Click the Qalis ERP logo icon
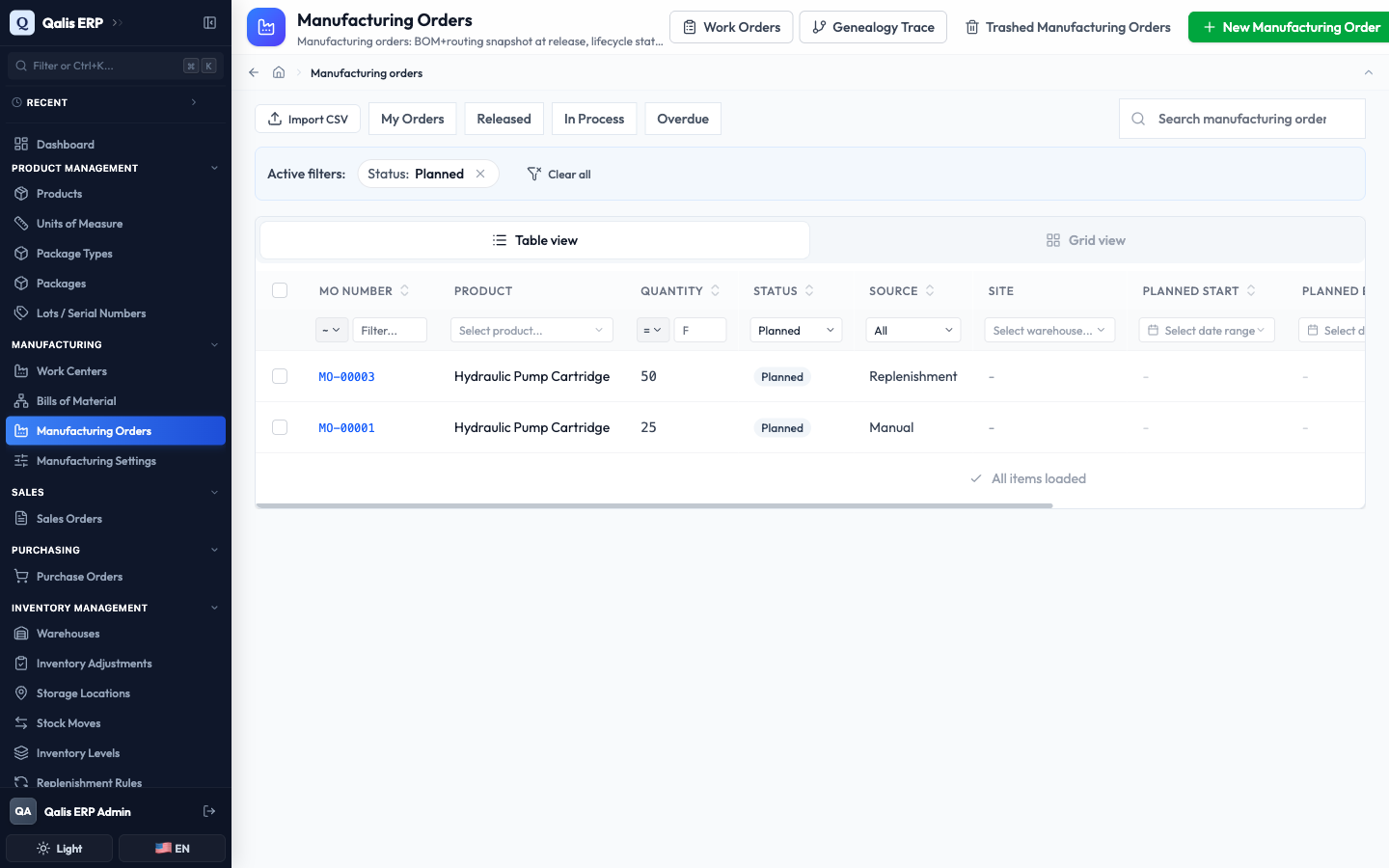The width and height of the screenshot is (1389, 868). click(21, 22)
